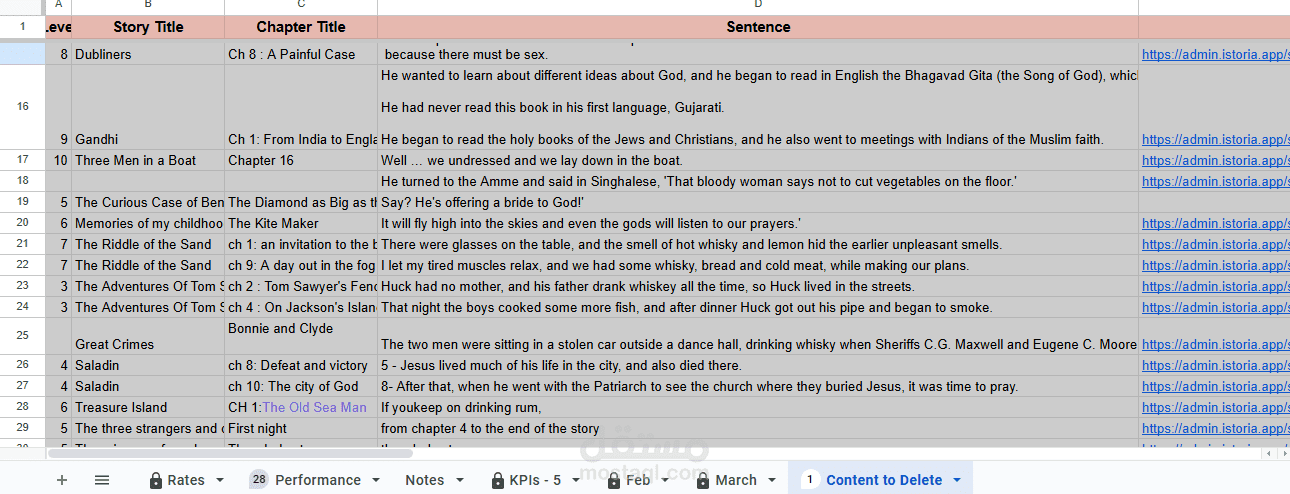Select the 'from chapter 4 to the end of the story' cell
The image size is (1290, 494).
click(758, 428)
